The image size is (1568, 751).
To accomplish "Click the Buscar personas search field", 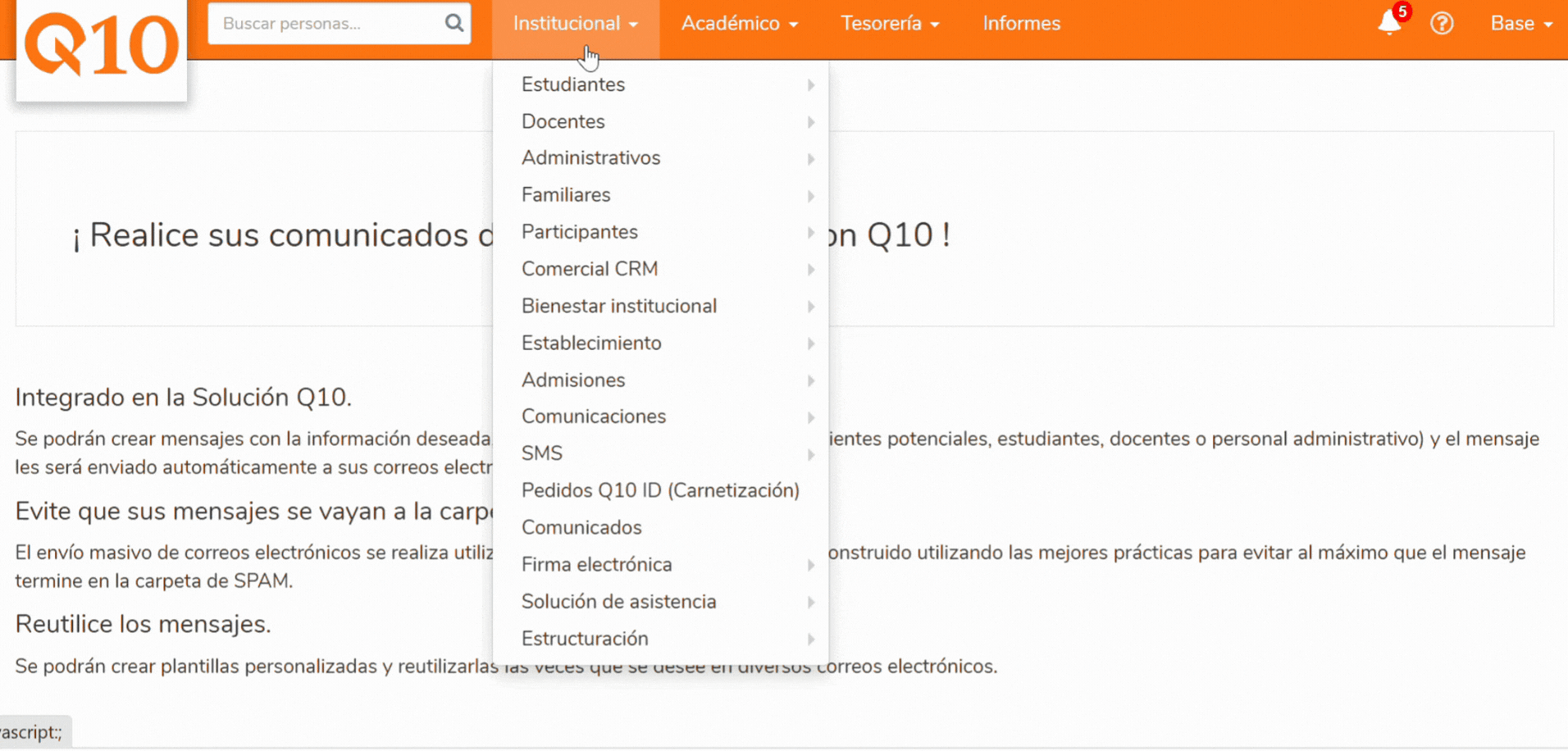I will coord(340,23).
